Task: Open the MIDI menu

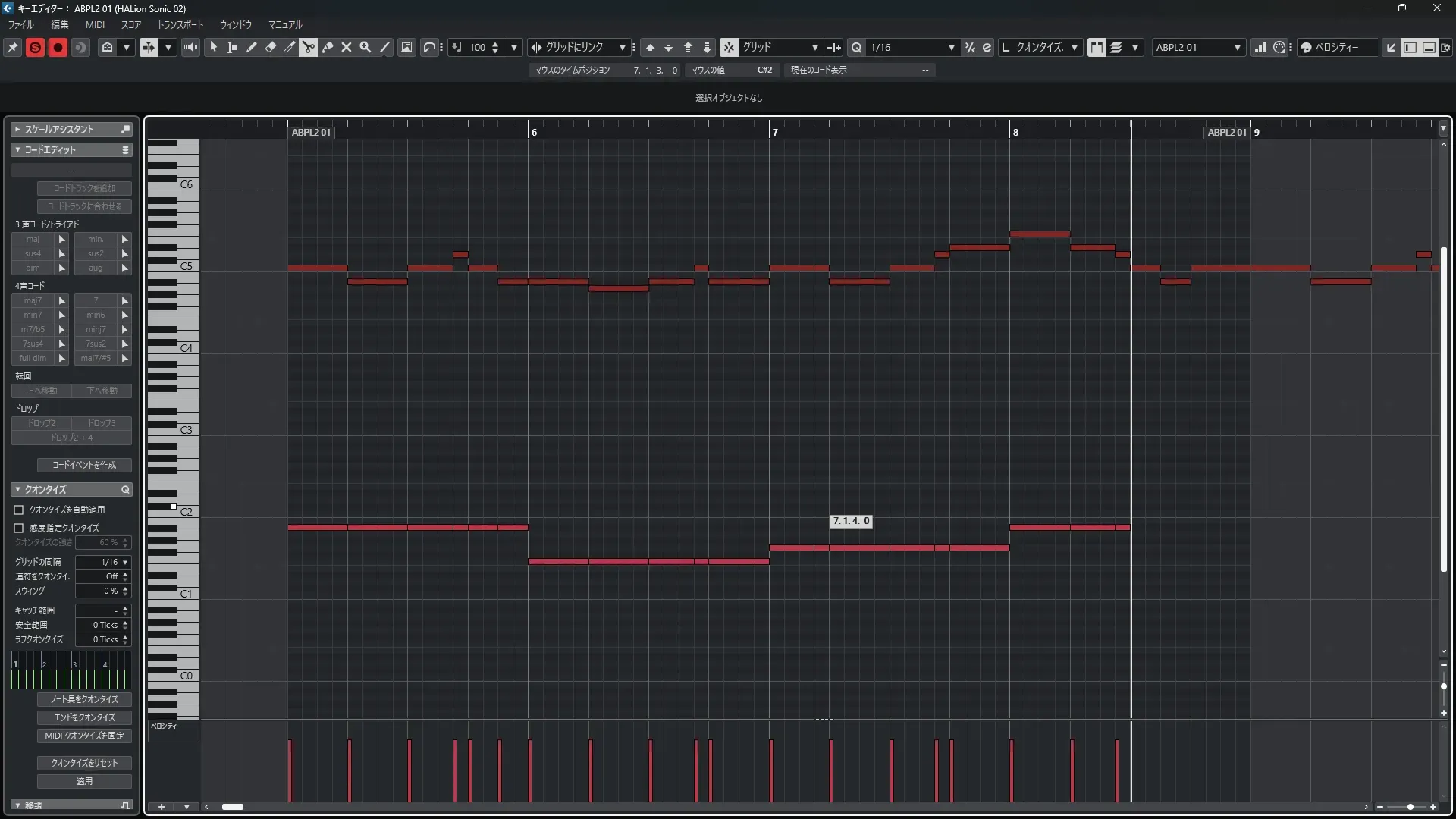Action: click(95, 24)
